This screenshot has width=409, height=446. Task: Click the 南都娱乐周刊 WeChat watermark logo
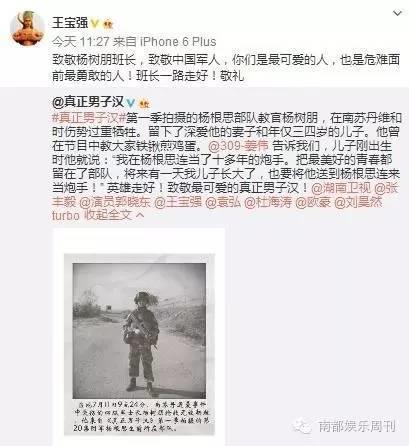[x=302, y=426]
